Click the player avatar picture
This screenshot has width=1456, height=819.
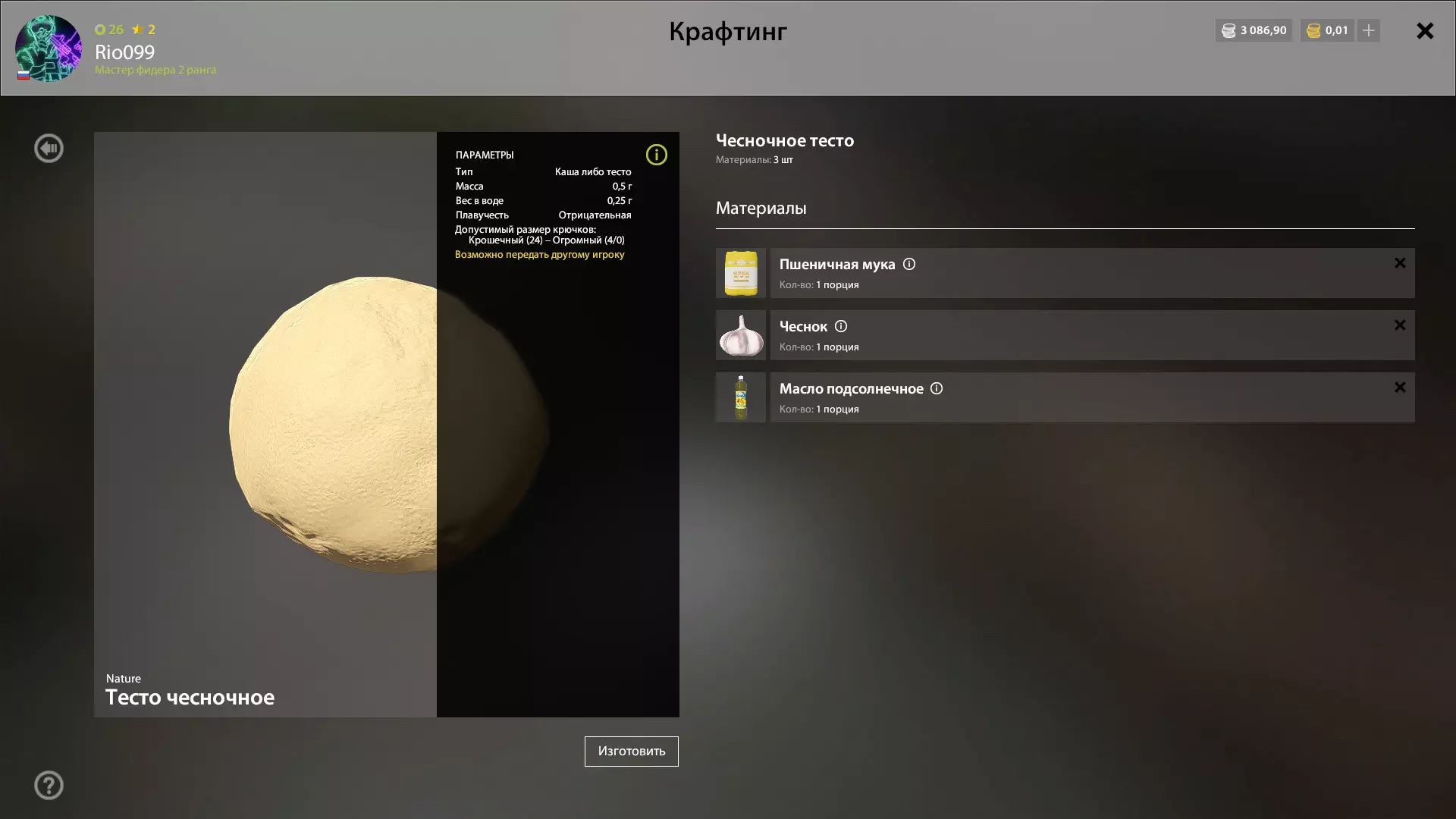coord(49,49)
